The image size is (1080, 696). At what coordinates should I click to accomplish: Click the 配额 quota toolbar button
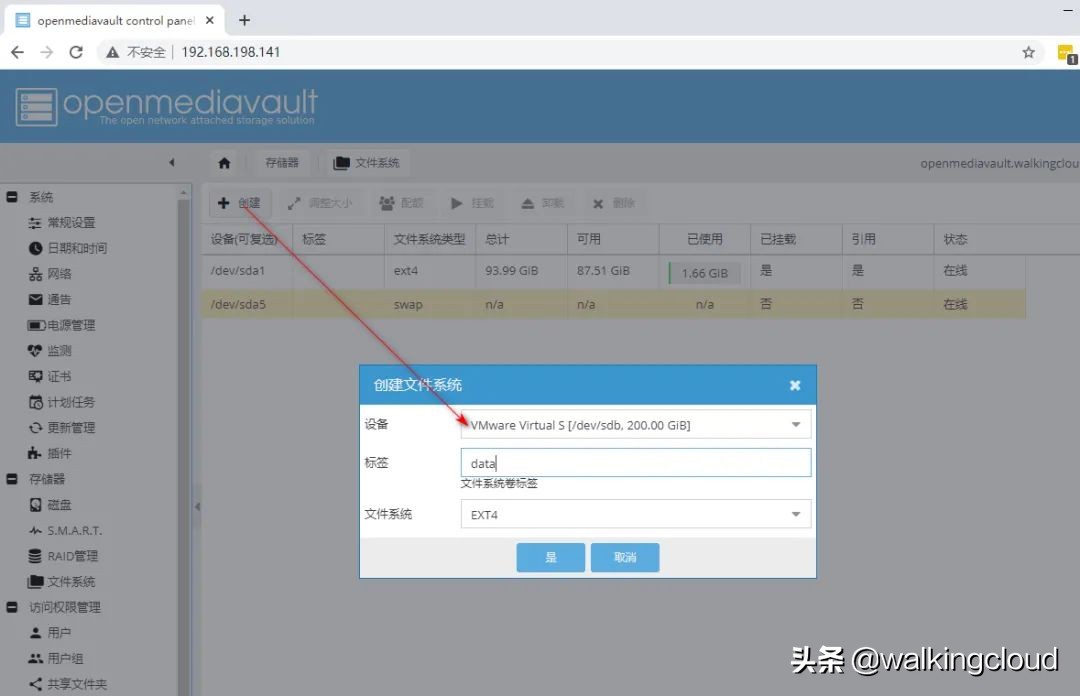(x=402, y=203)
